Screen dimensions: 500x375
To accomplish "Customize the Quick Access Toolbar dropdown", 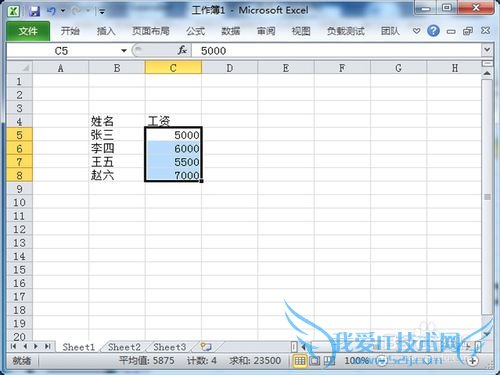I will point(102,12).
